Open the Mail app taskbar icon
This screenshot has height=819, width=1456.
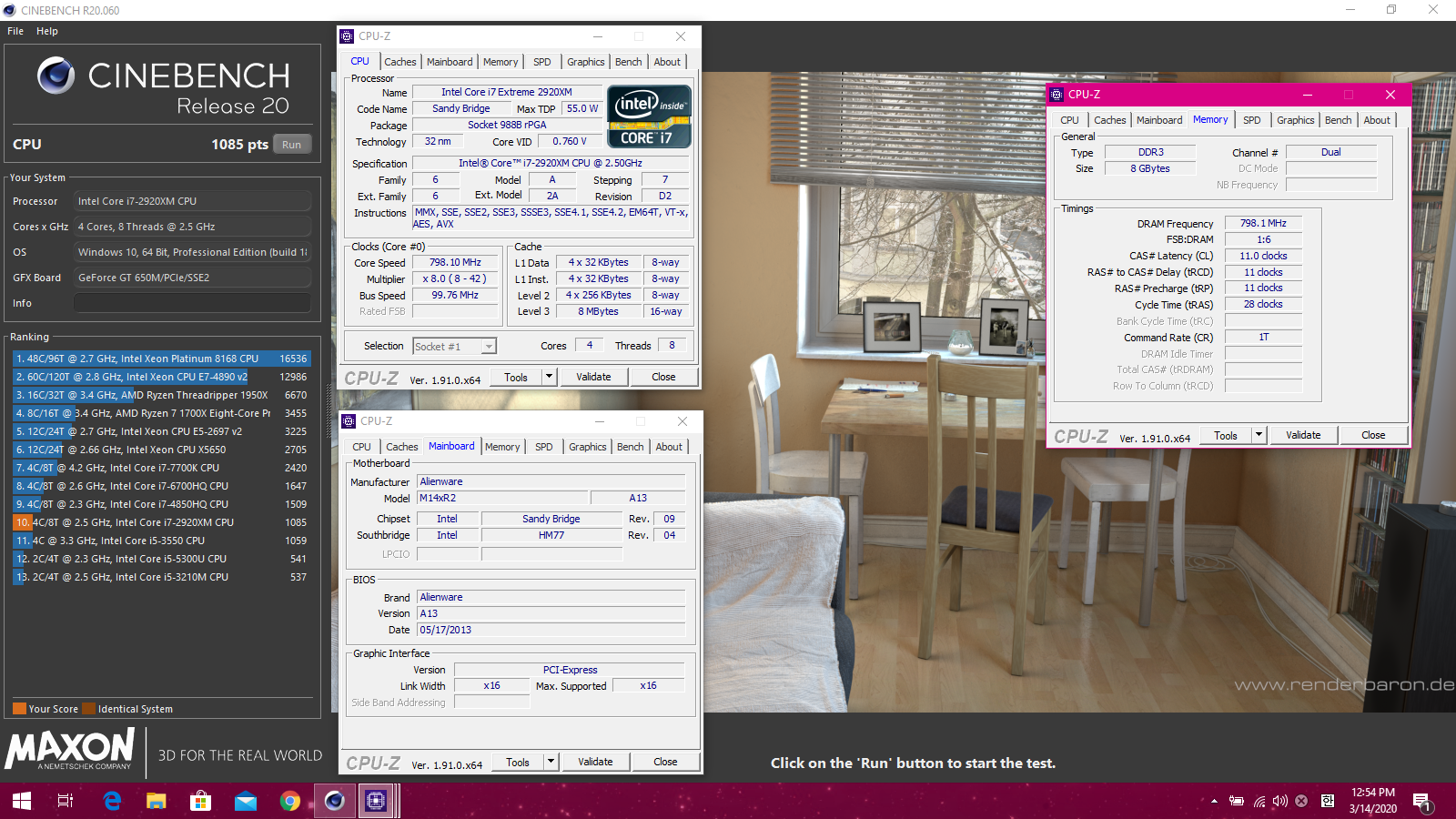[x=245, y=801]
